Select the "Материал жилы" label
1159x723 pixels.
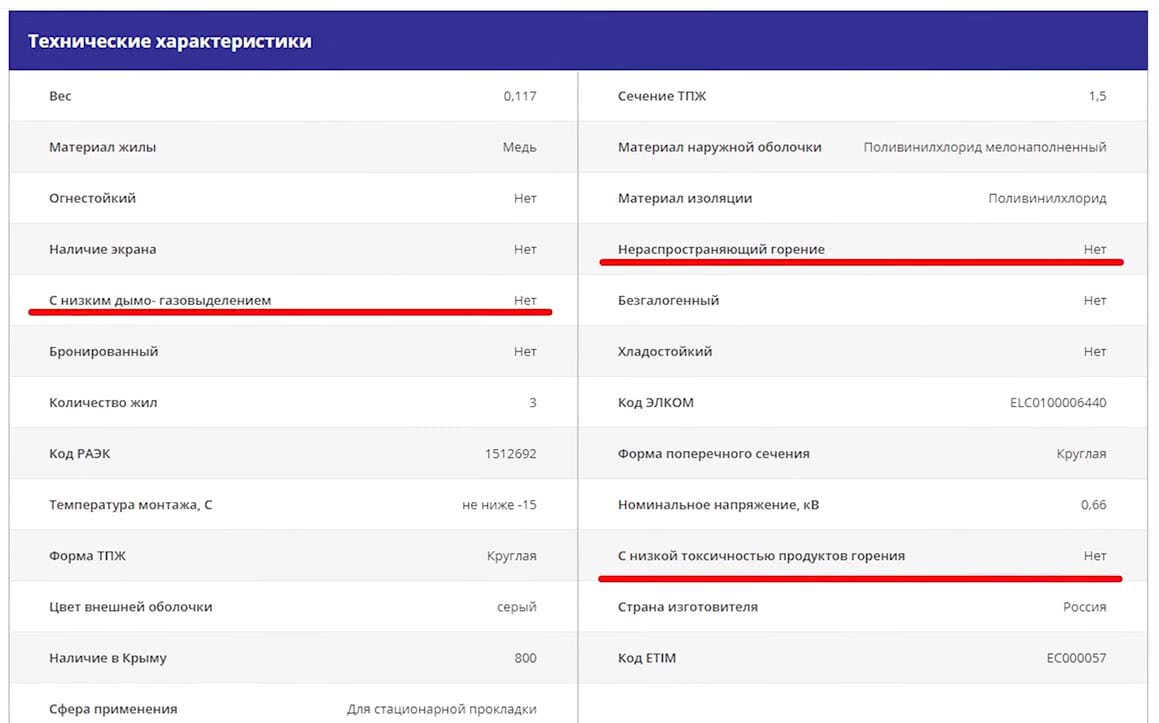pos(102,147)
